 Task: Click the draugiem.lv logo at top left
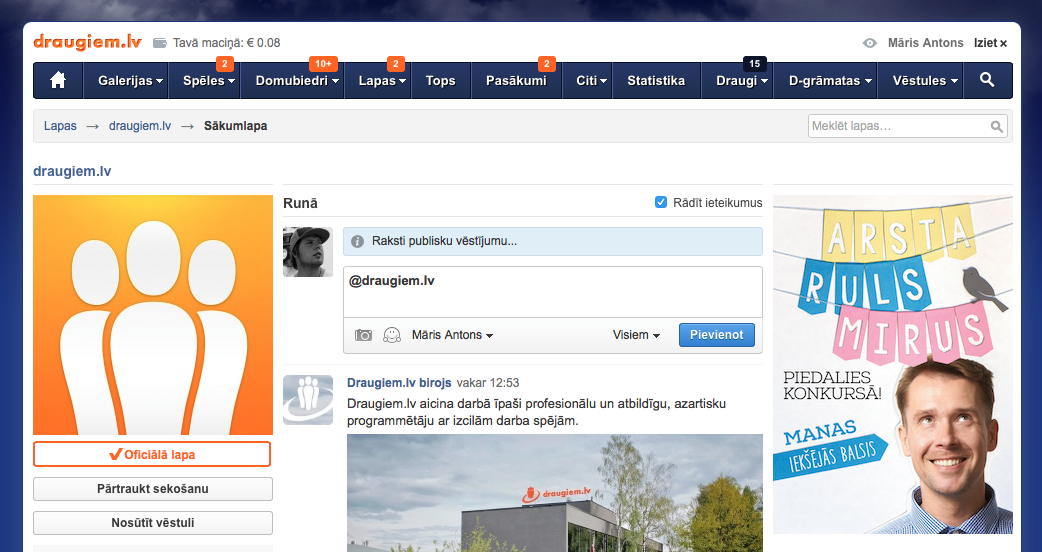click(x=87, y=42)
